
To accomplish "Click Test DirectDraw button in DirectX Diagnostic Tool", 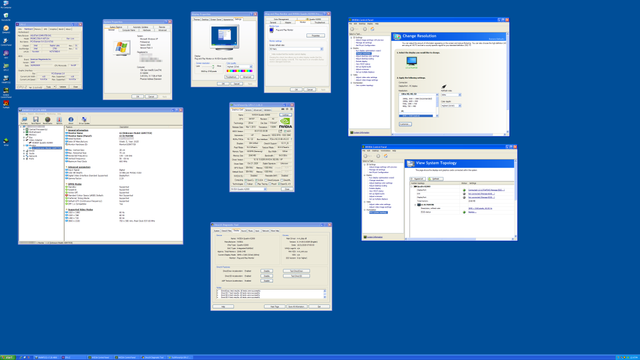I will pos(296,271).
